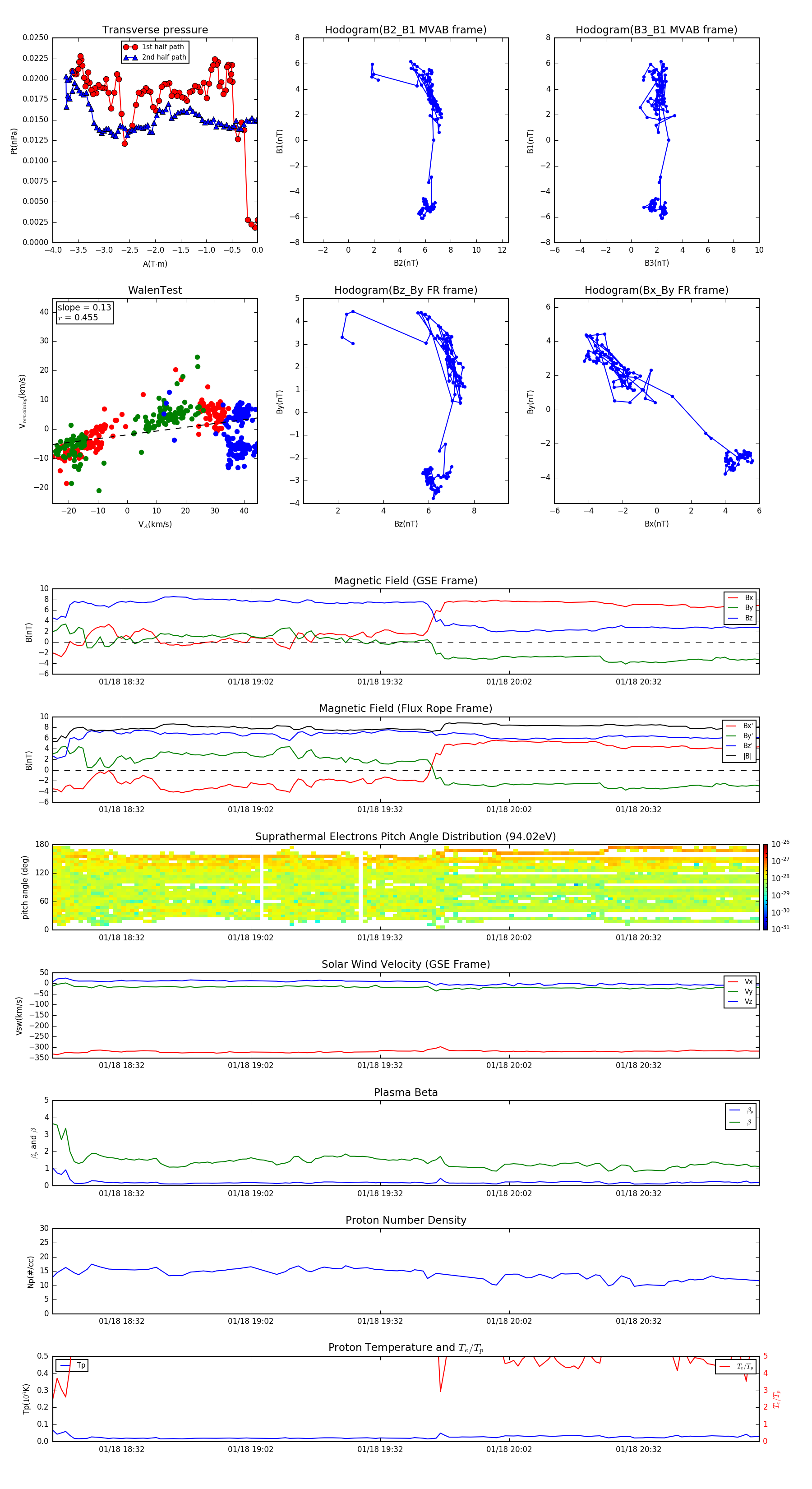Select the Bz' entry in Flux Rope legend
Viewport: 812px width, 1489px height.
[x=740, y=746]
